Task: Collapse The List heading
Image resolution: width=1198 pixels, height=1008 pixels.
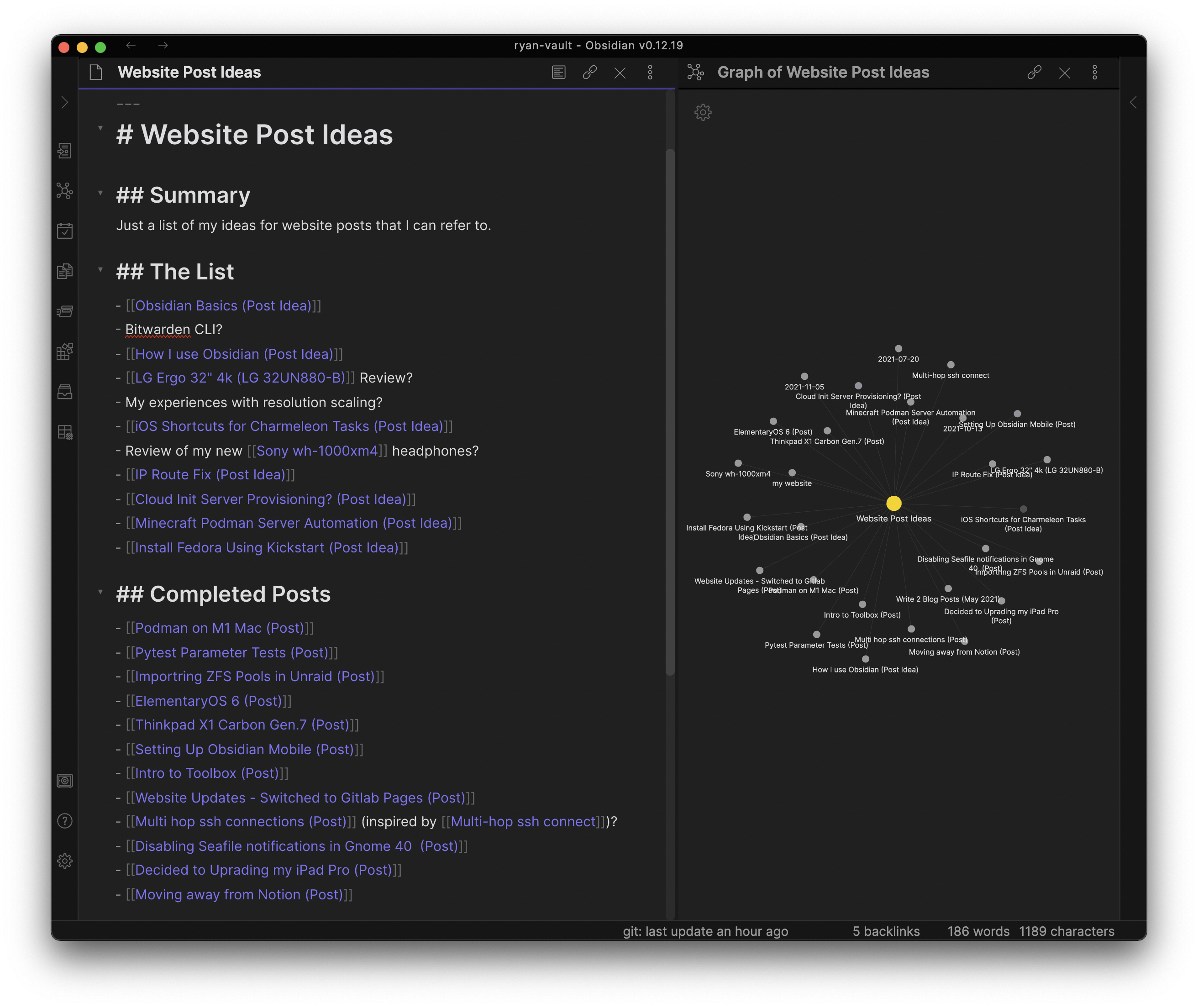Action: (x=100, y=270)
